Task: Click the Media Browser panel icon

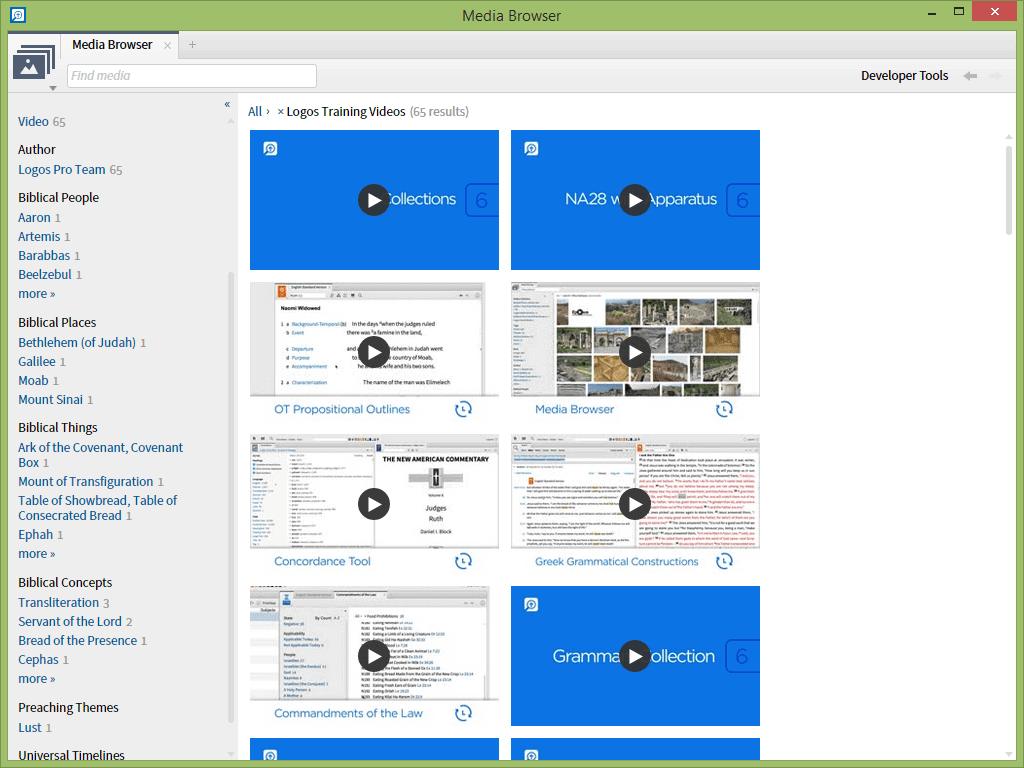Action: coord(33,62)
